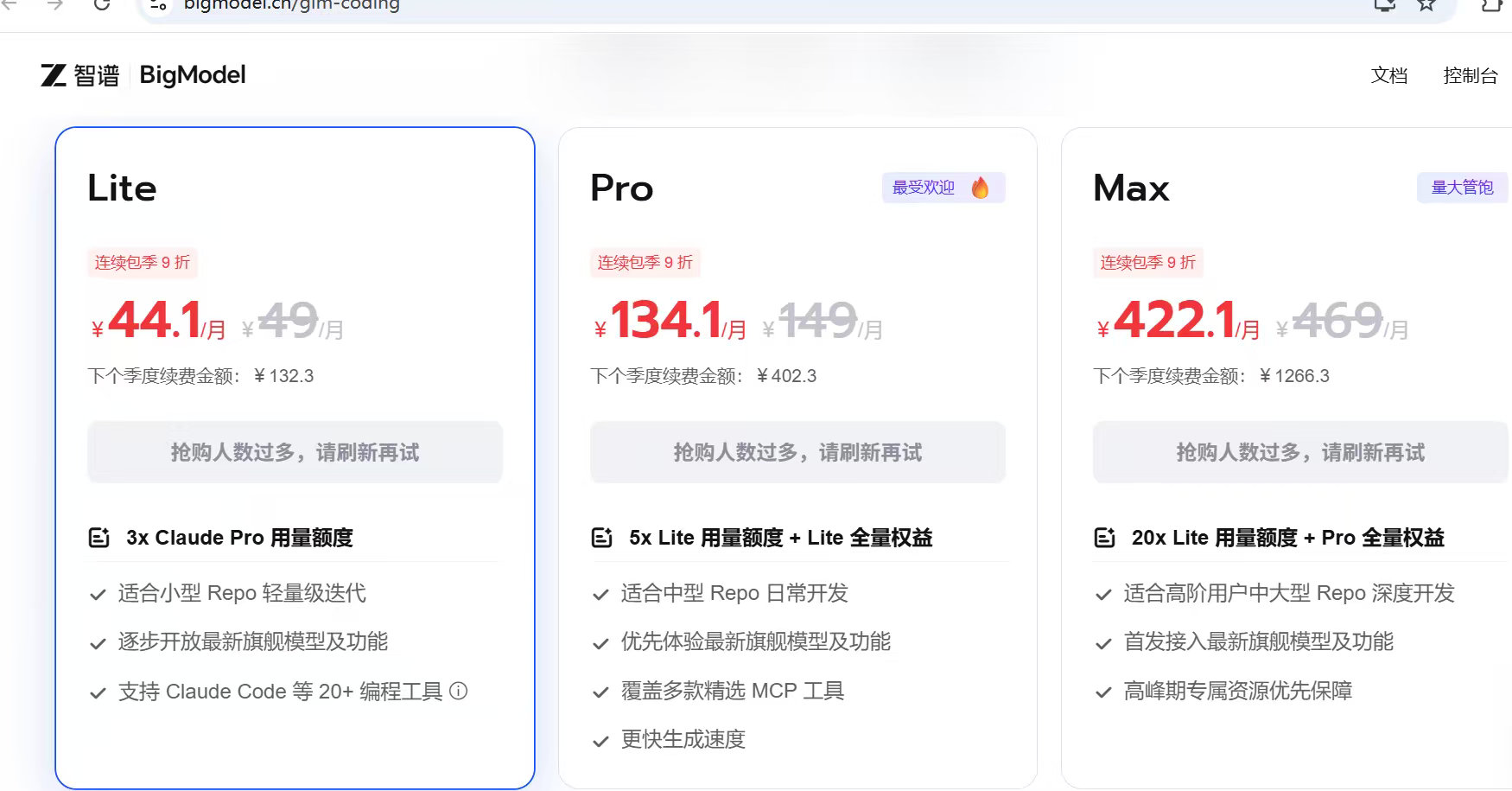
Task: Click the ¥422.1/月 price
Action: pos(1178,321)
